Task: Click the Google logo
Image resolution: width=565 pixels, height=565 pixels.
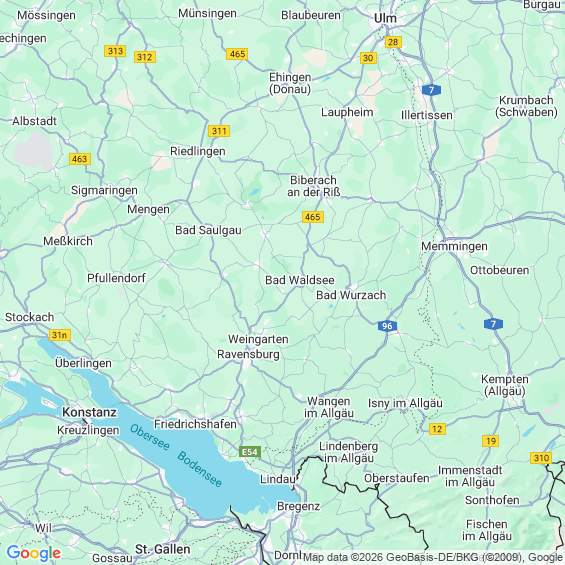Action: click(34, 553)
